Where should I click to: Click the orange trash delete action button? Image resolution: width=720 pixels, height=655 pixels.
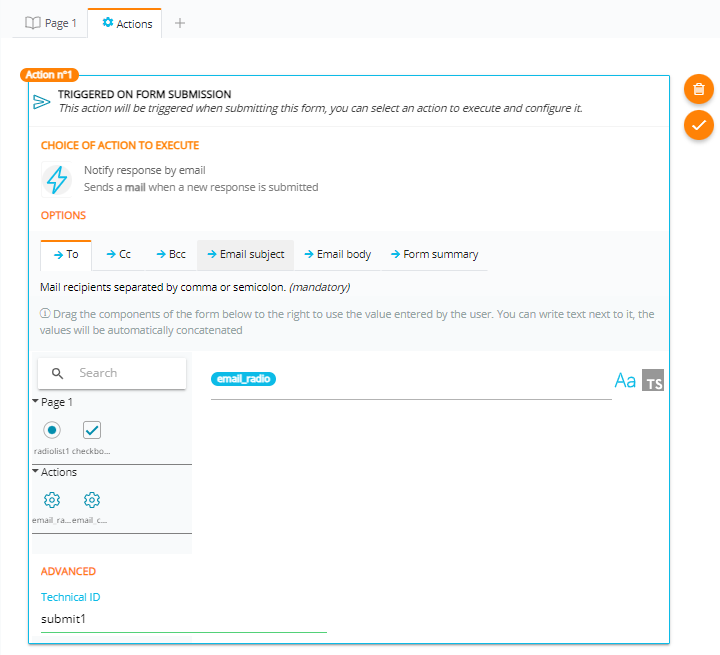(699, 89)
